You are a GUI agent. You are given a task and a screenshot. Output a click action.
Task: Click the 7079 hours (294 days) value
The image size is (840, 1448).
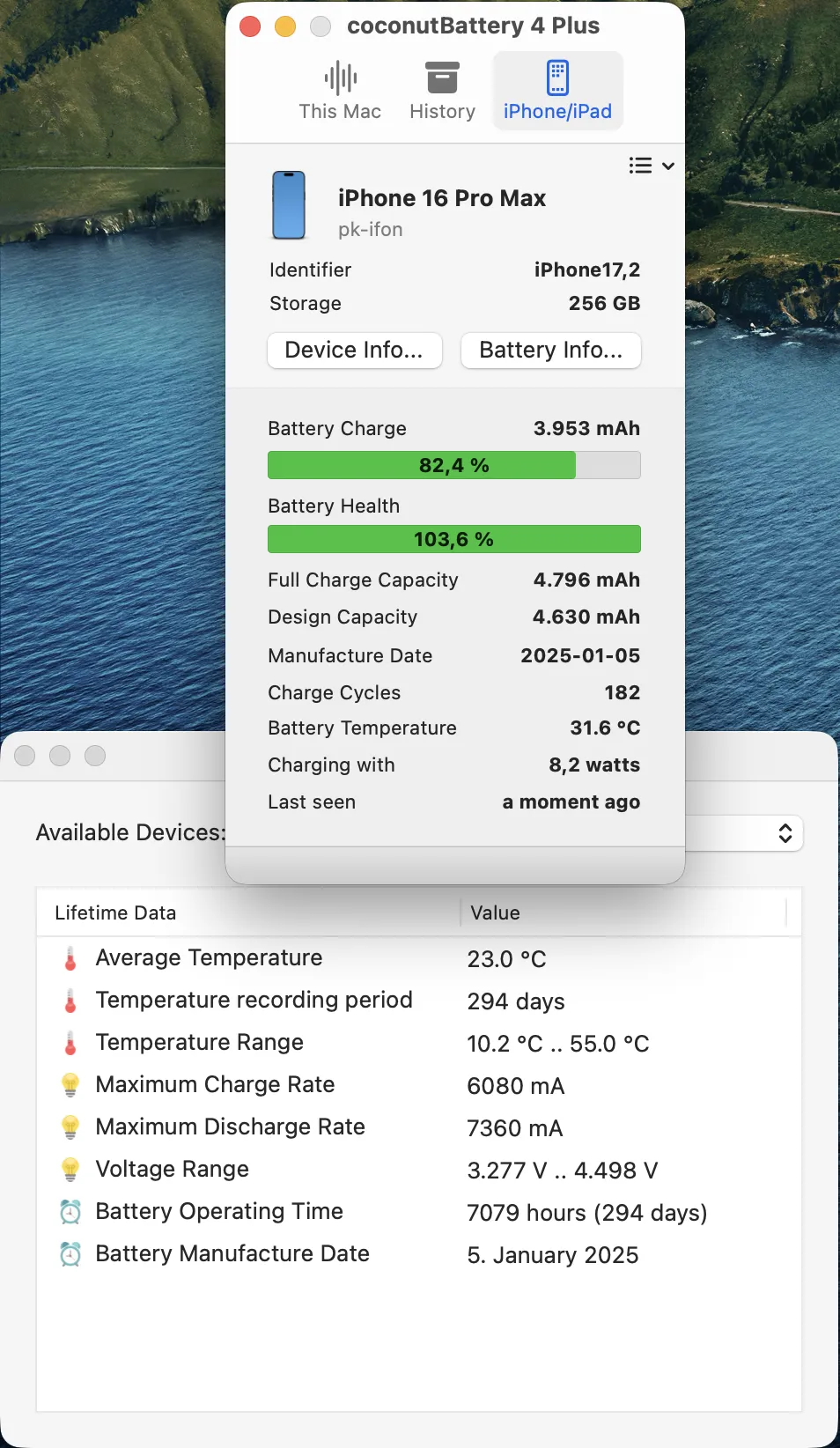point(587,1213)
